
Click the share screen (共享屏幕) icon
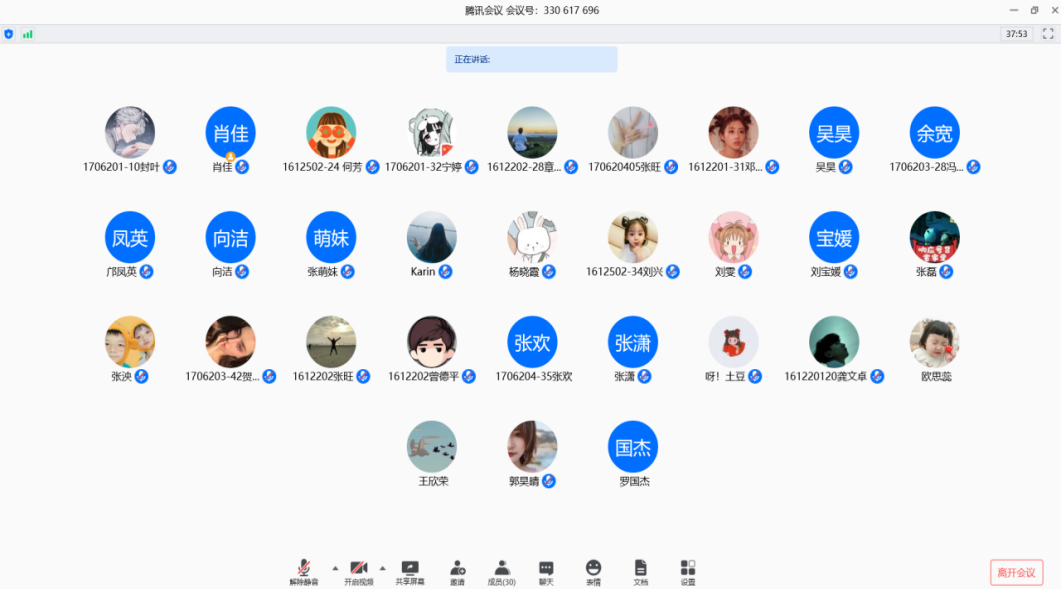pos(409,568)
